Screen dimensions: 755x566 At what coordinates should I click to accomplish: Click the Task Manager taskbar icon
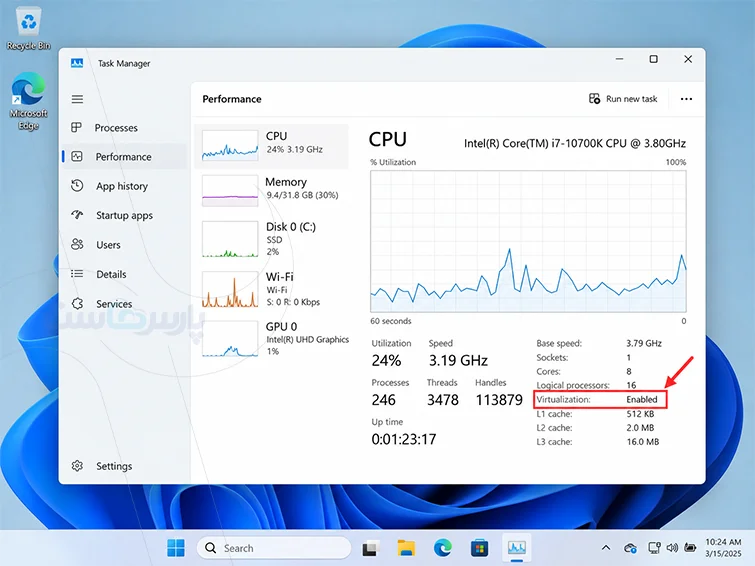517,548
